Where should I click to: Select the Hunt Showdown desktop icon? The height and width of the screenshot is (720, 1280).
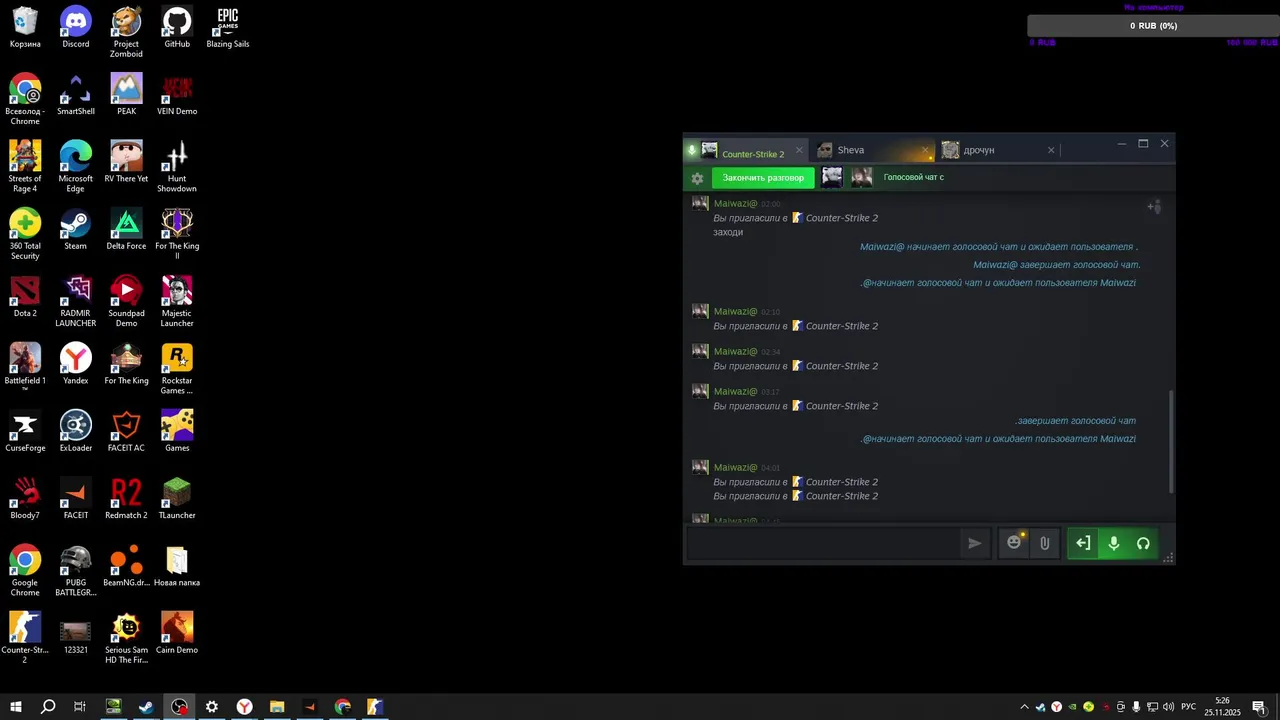pos(177,166)
